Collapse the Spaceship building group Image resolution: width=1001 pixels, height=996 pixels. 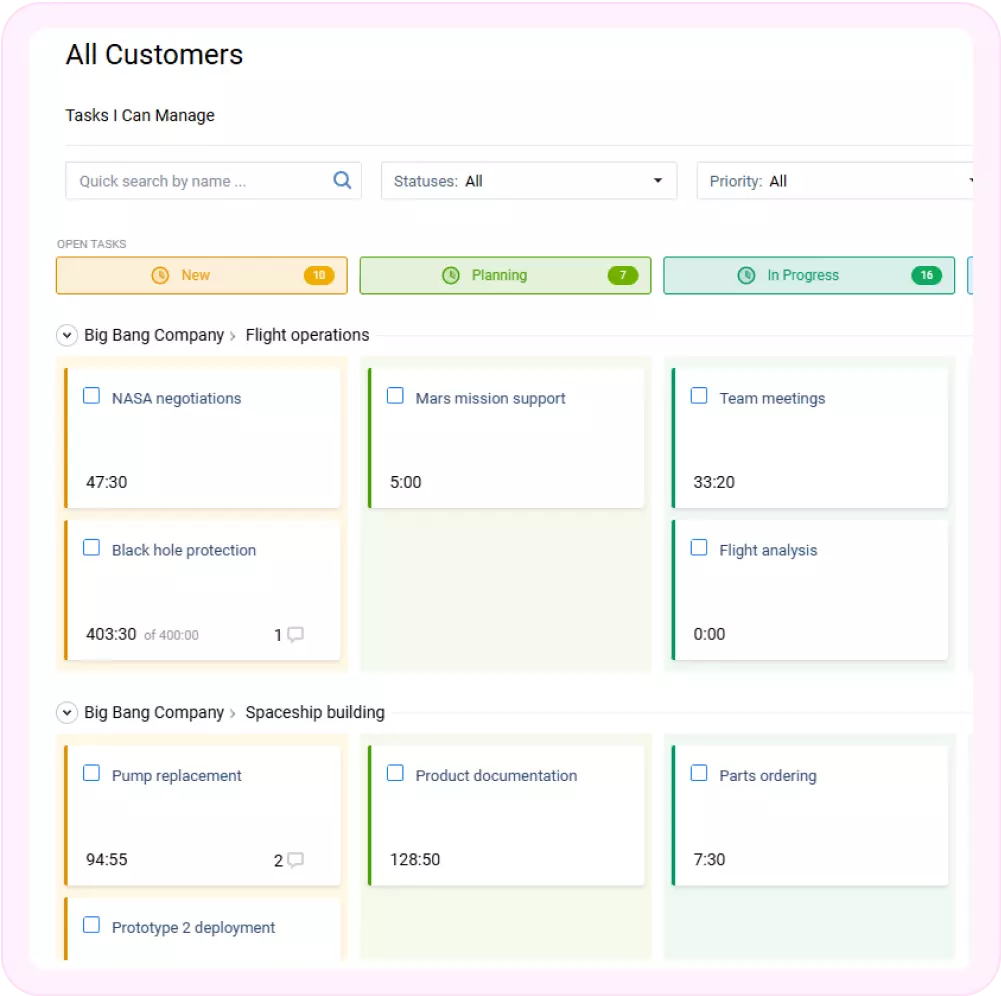tap(67, 713)
